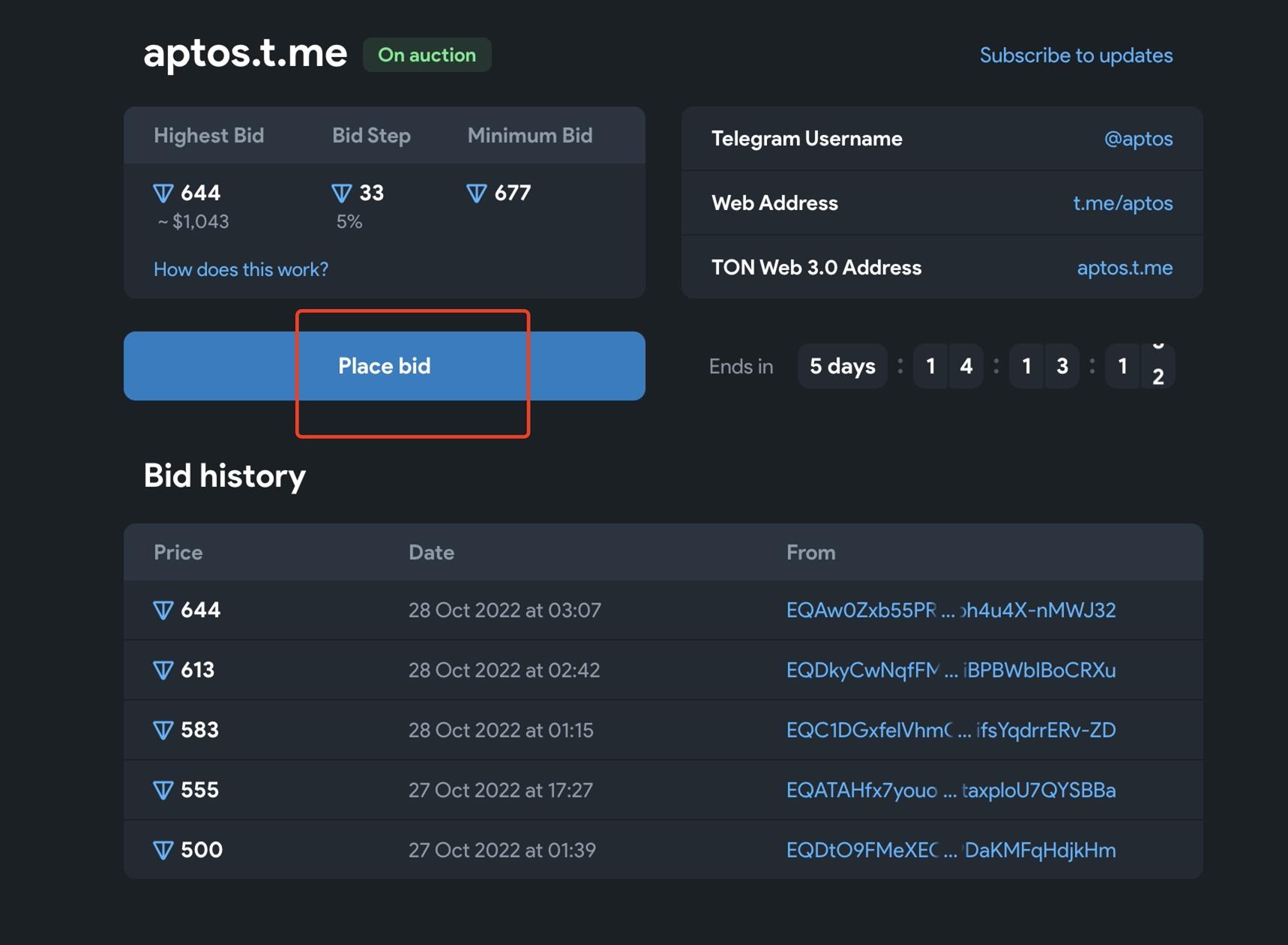
Task: Open bidder address starting with EQDtO9FMeXEC
Action: pyautogui.click(x=950, y=850)
